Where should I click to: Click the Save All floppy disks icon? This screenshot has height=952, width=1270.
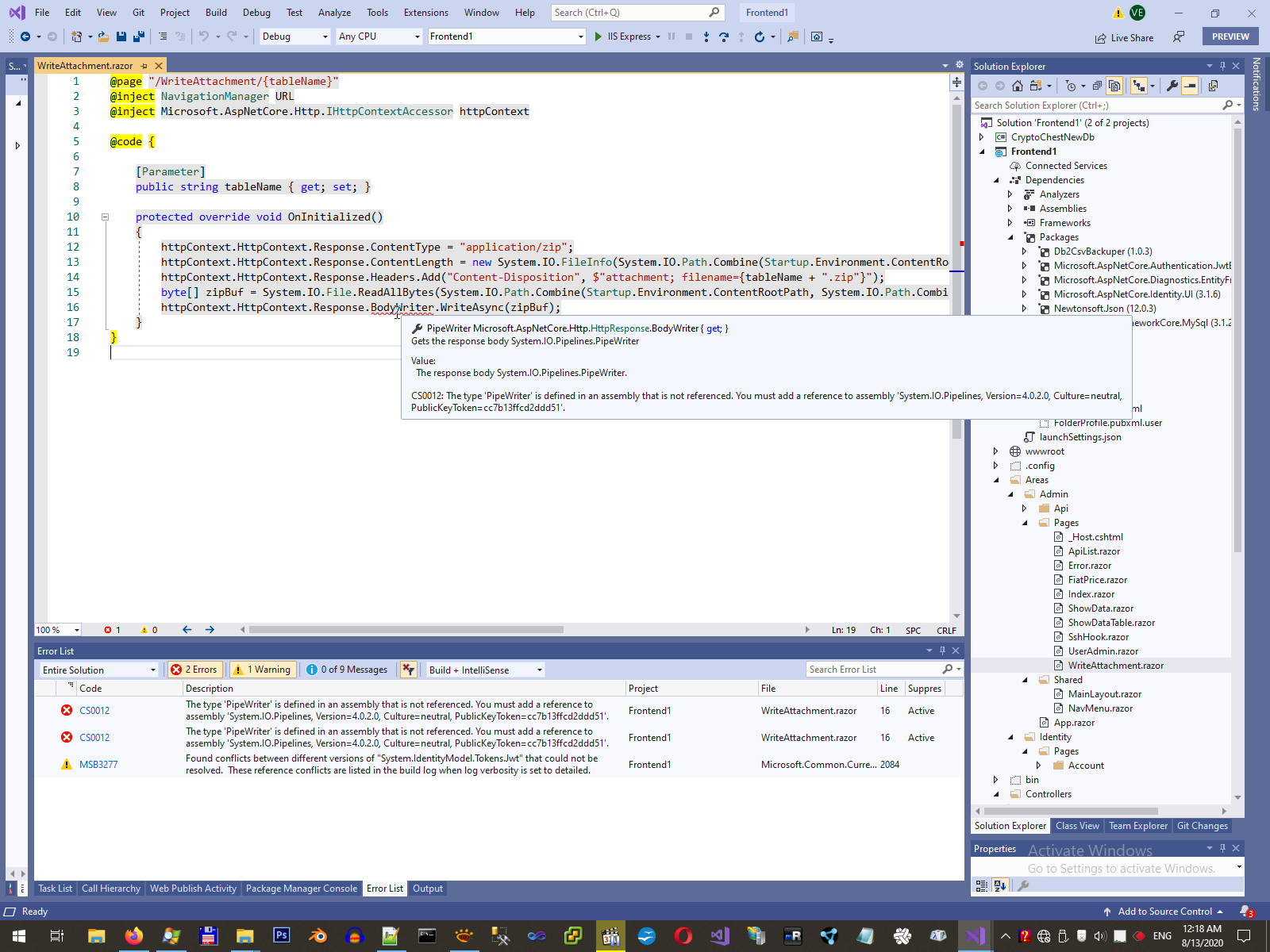point(138,36)
